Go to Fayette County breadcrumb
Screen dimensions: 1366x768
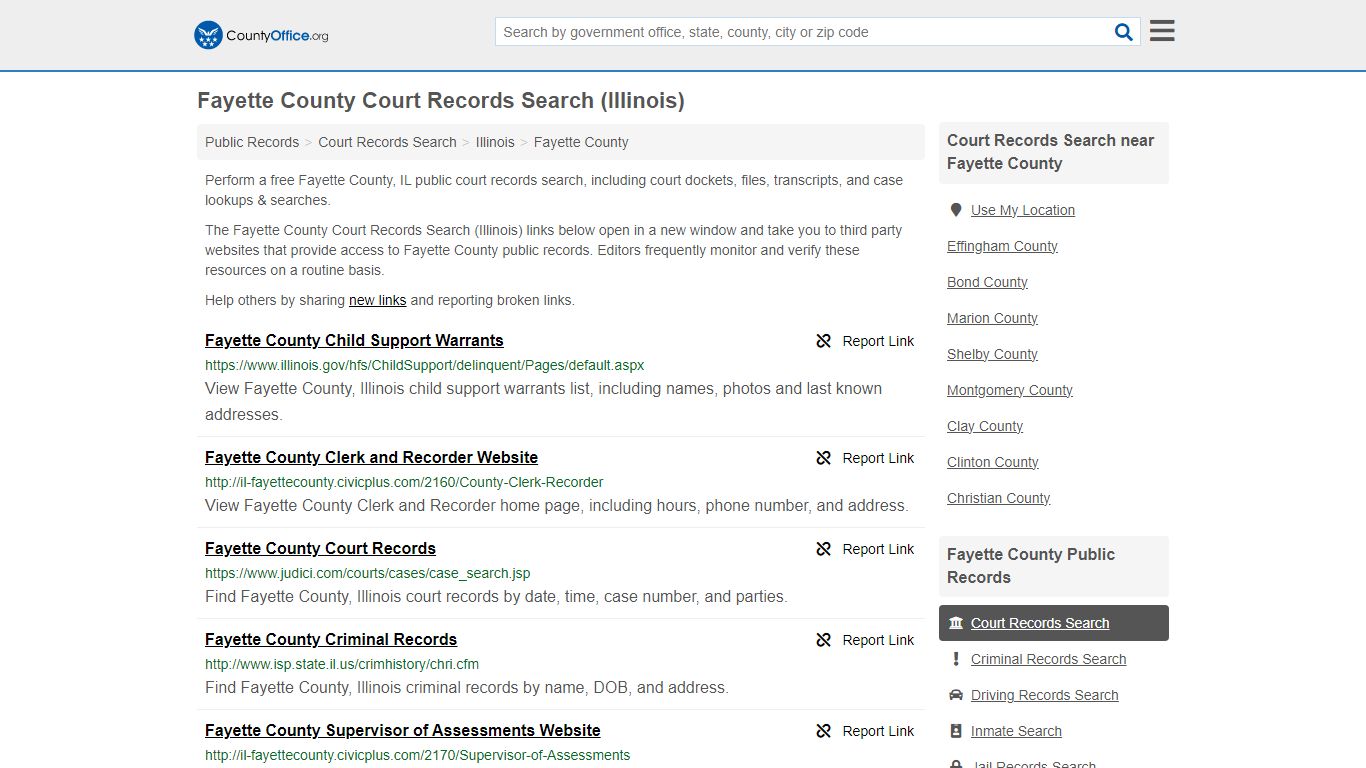[x=581, y=142]
